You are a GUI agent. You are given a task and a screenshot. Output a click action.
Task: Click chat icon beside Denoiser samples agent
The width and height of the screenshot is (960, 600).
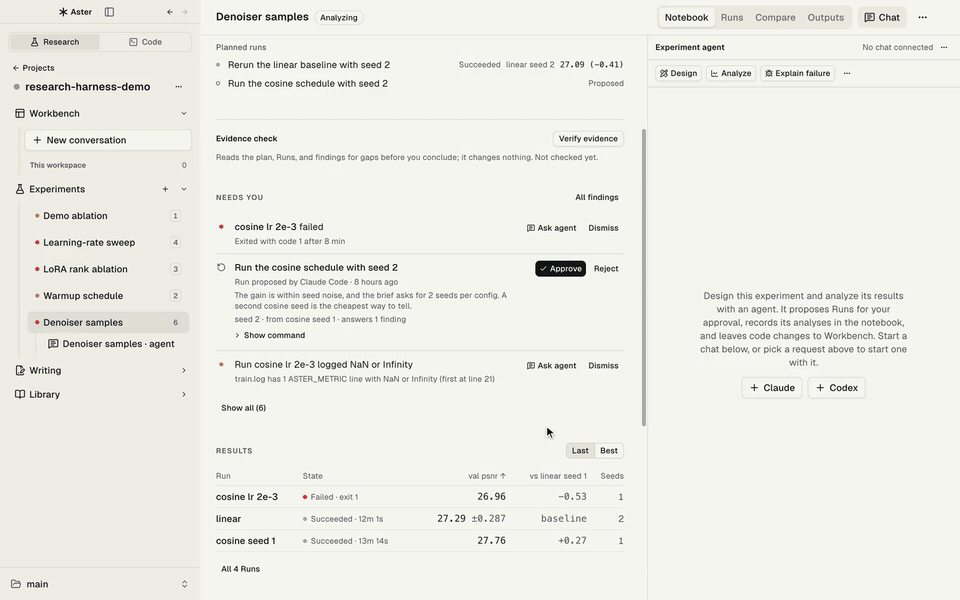click(x=53, y=343)
